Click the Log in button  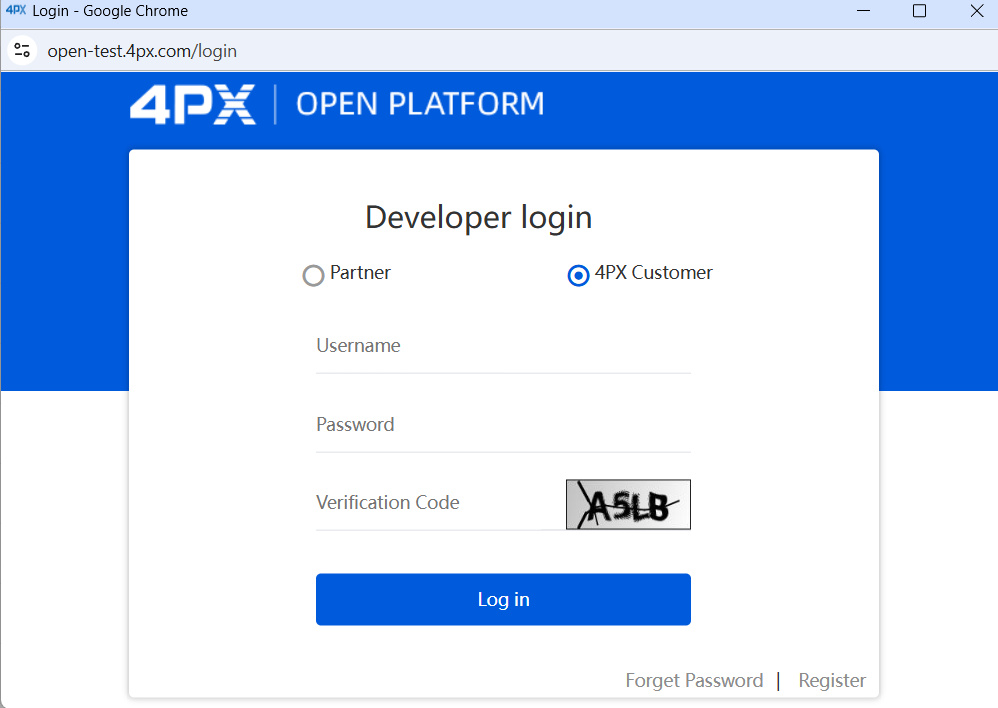(x=503, y=599)
